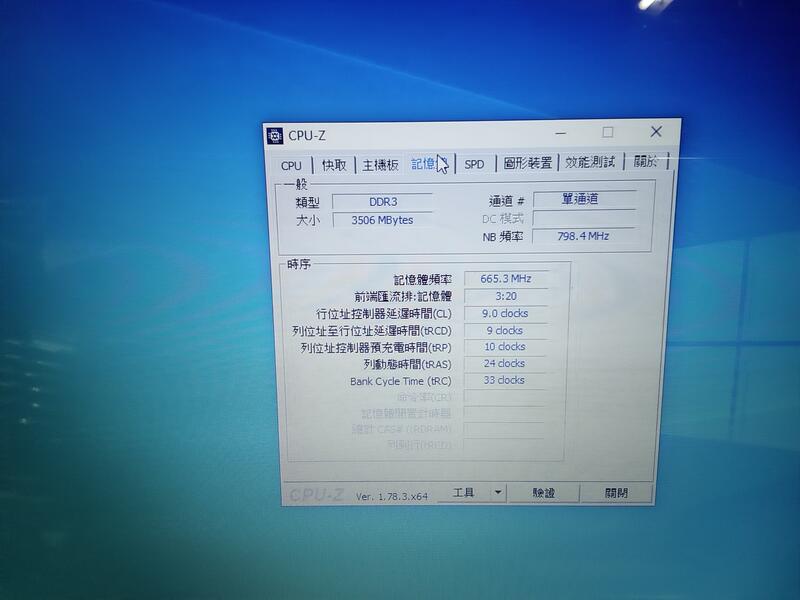Switch to the CPU tab
The image size is (800, 600).
click(291, 163)
